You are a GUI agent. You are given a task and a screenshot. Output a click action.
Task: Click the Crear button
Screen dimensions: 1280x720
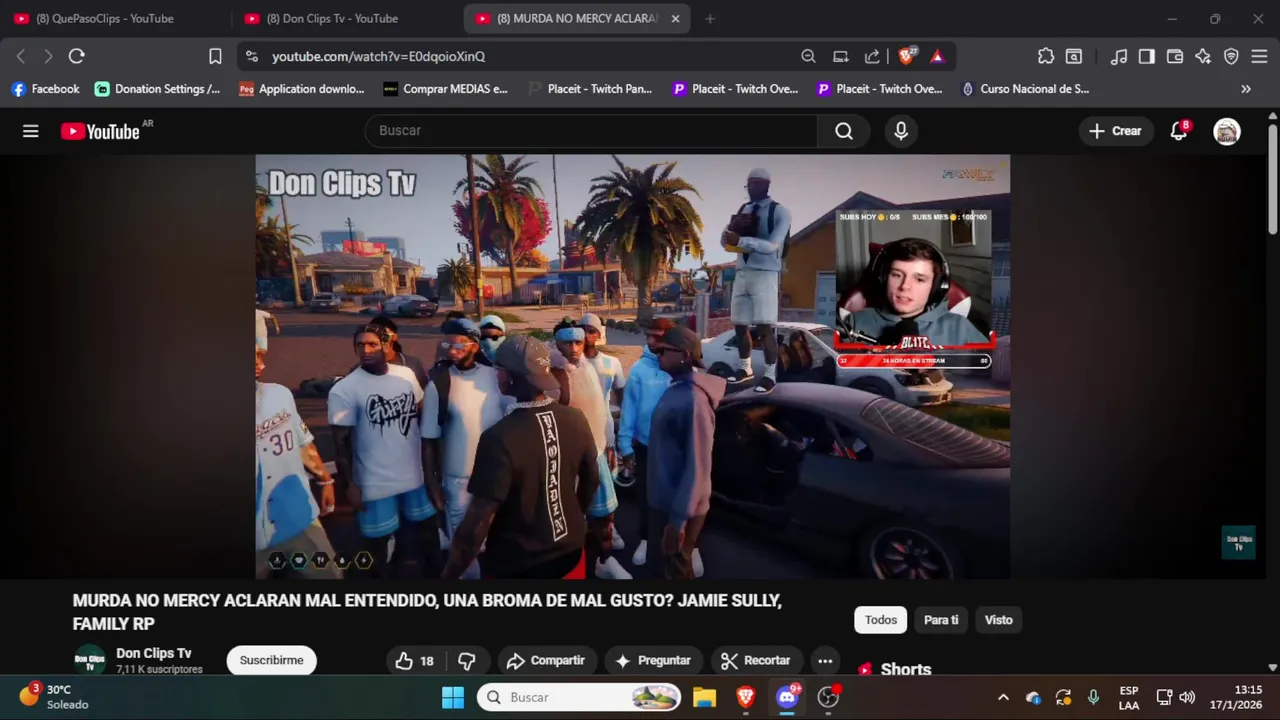1115,131
